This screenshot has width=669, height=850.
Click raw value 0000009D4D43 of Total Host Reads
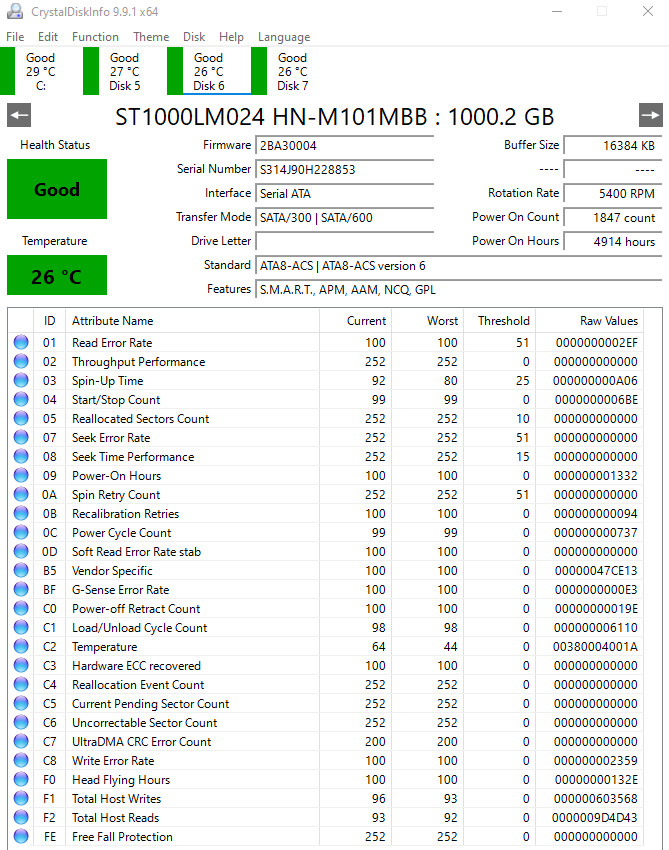(595, 817)
